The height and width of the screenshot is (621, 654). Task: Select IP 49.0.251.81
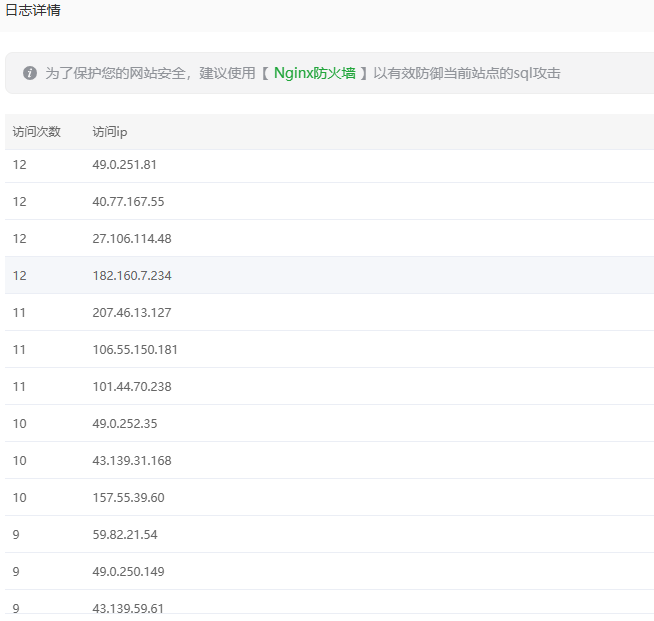click(x=124, y=165)
